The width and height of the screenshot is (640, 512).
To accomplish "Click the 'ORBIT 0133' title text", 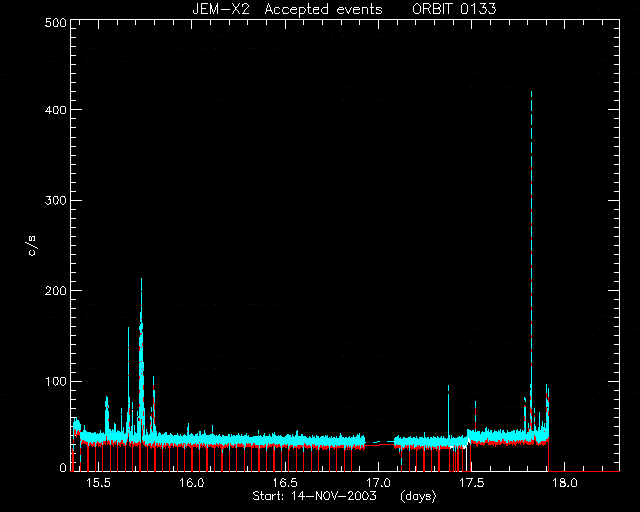I will (x=454, y=9).
